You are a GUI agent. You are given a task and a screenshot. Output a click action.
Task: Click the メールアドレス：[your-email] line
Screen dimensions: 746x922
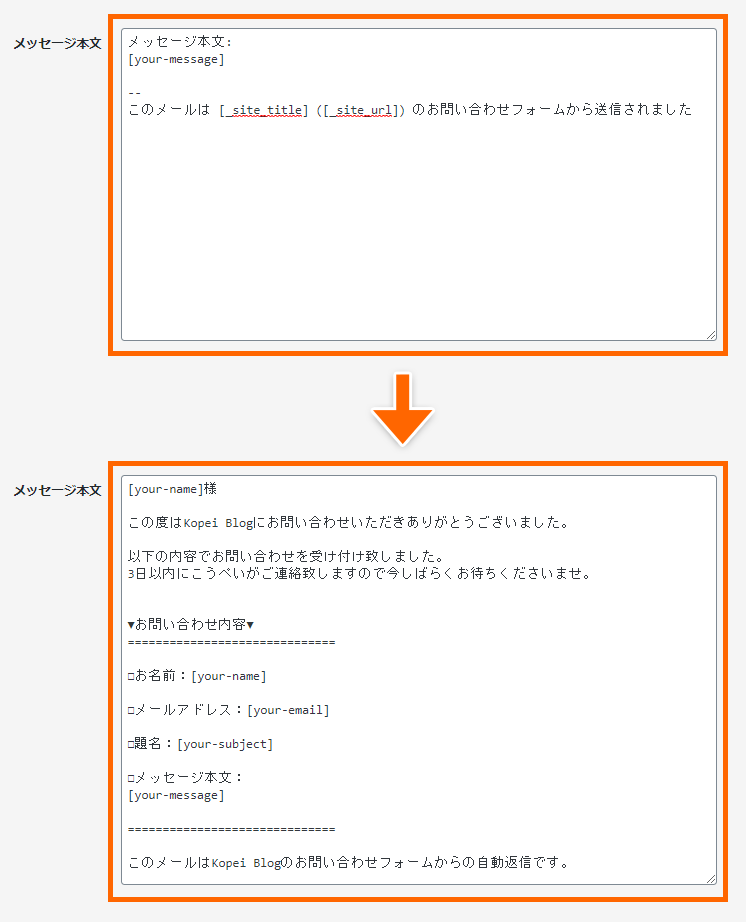229,710
